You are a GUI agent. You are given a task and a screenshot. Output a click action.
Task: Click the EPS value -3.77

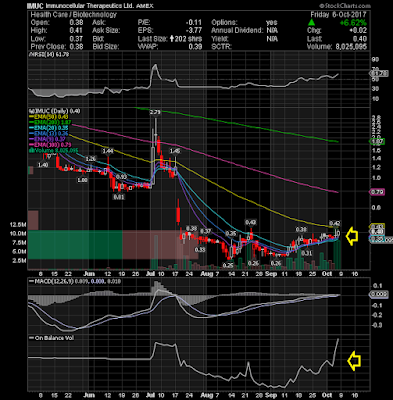pos(194,31)
